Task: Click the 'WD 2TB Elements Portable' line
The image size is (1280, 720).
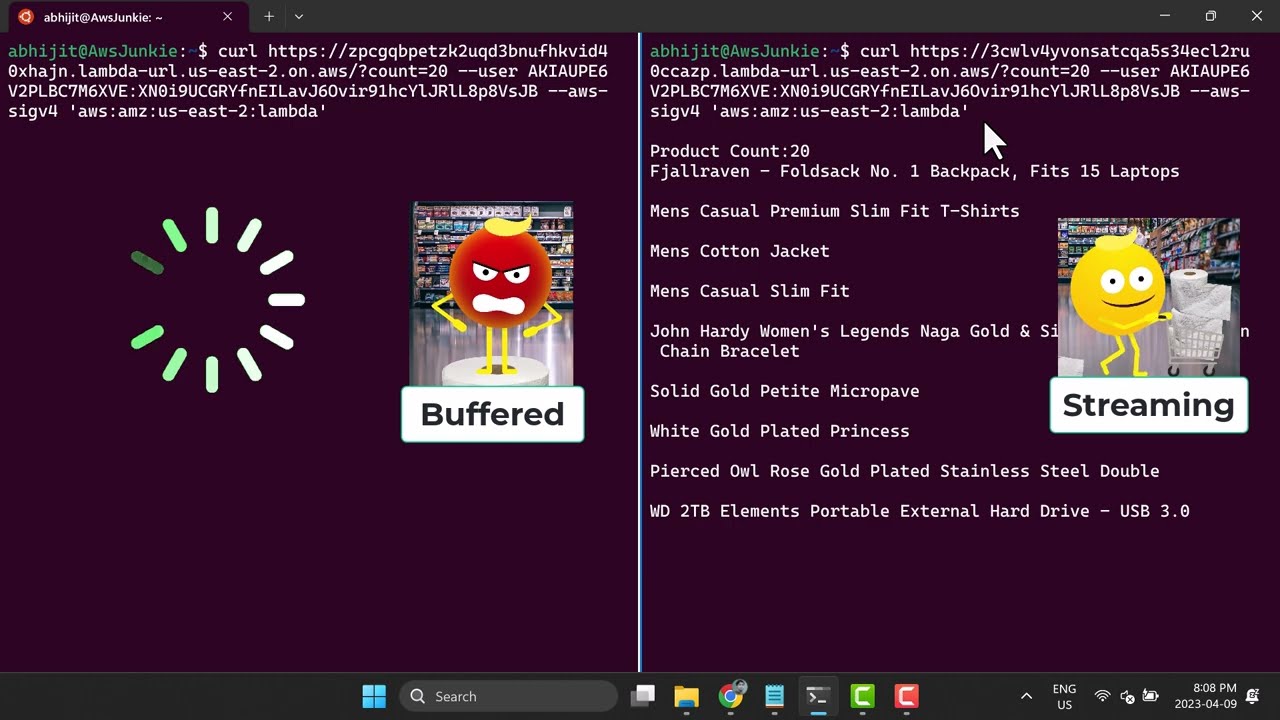Action: 920,511
